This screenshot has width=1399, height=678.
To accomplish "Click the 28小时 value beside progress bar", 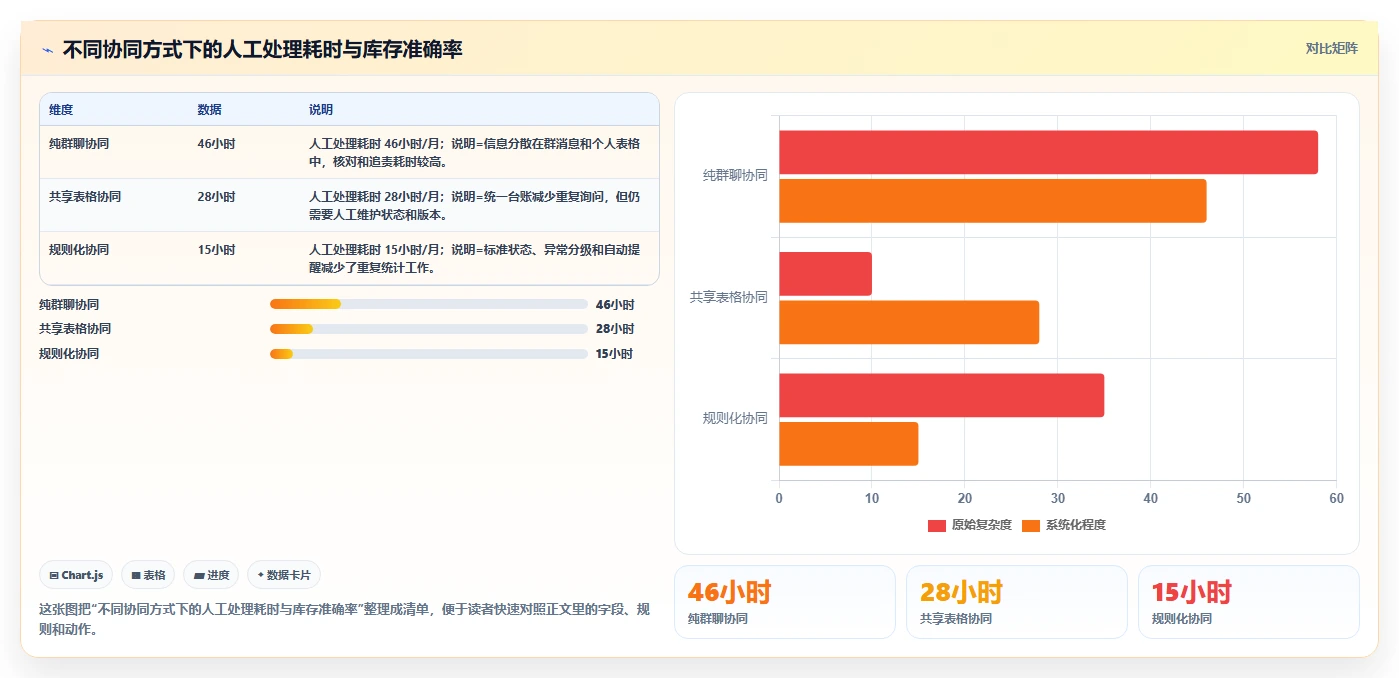I will pos(615,329).
